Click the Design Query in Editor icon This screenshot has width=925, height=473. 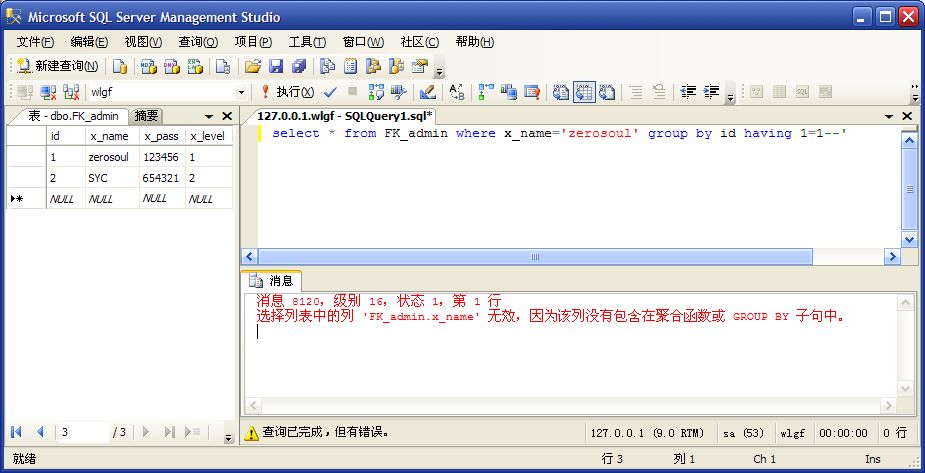click(x=428, y=92)
